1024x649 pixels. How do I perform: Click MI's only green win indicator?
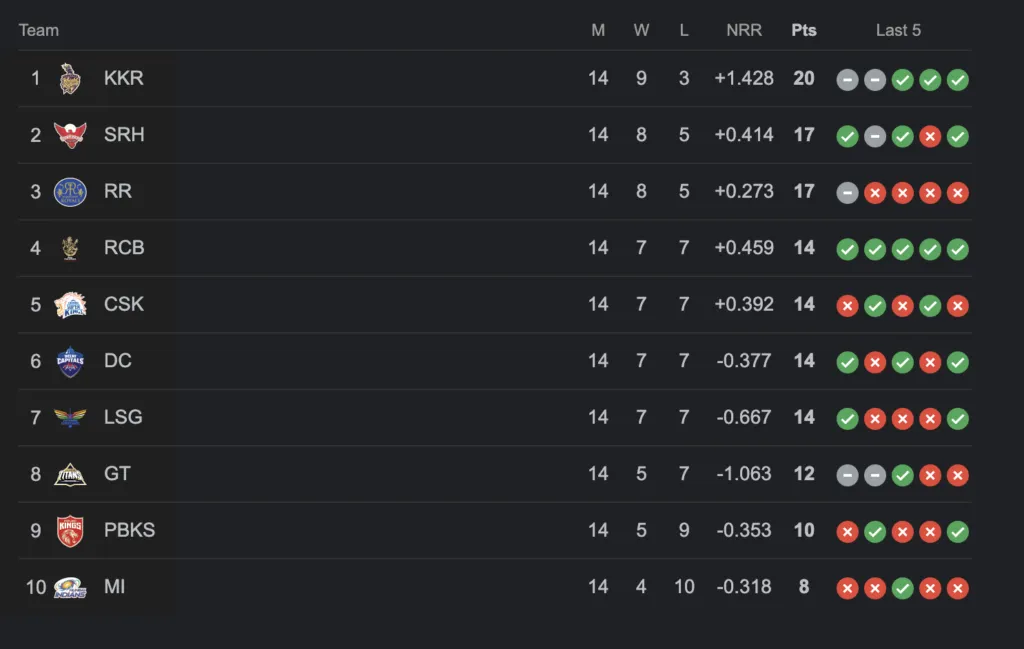[903, 588]
